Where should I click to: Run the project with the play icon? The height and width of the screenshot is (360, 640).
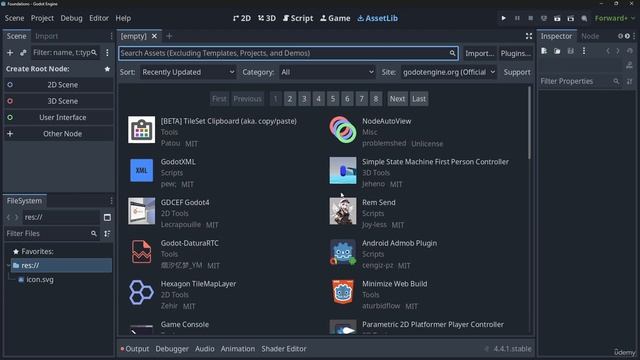pyautogui.click(x=503, y=18)
